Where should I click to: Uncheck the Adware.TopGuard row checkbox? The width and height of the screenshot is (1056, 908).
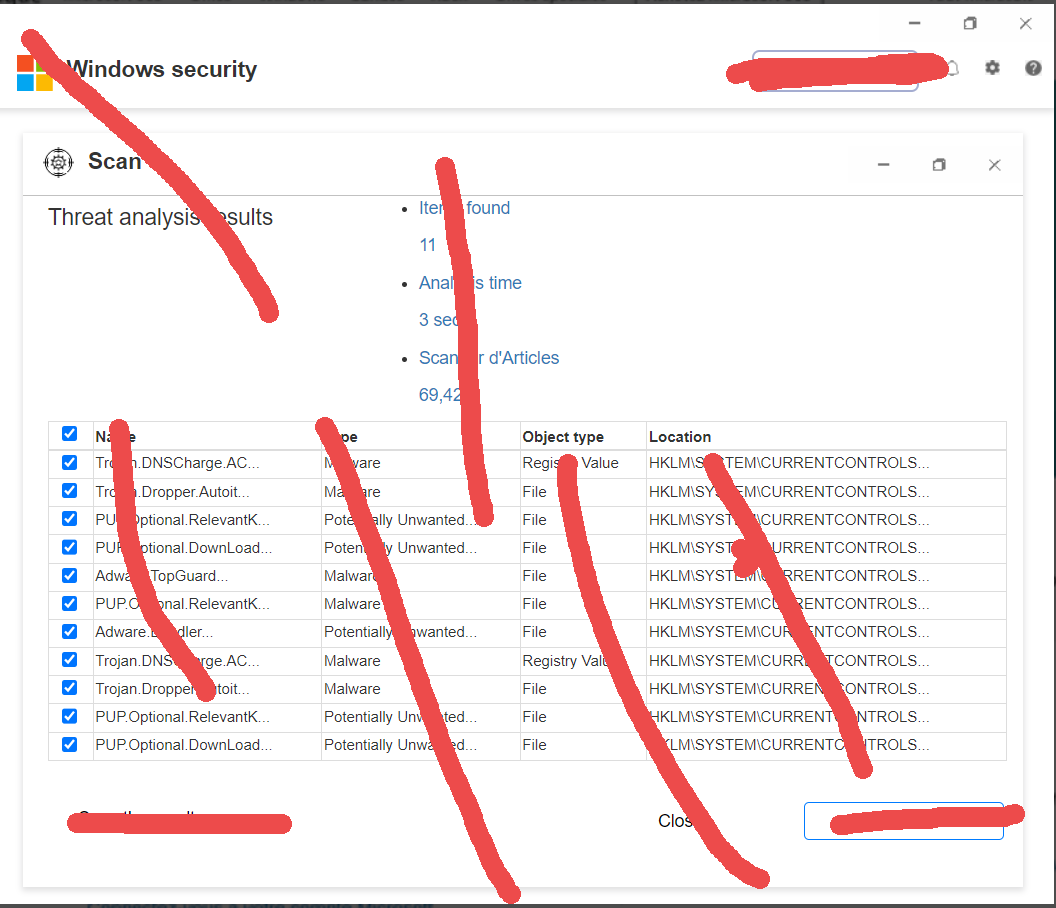(69, 575)
